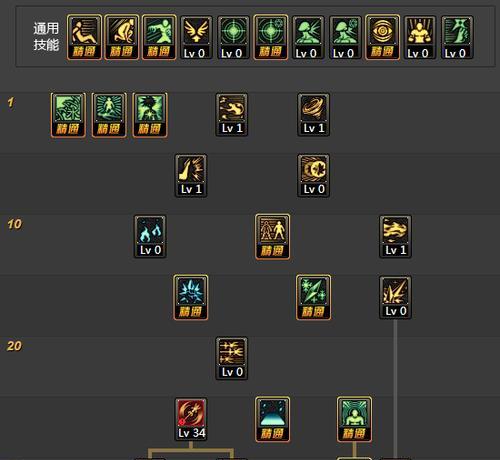This screenshot has width=500, height=460.
Task: Click the golden wings Lv 0 skill
Action: (196, 38)
